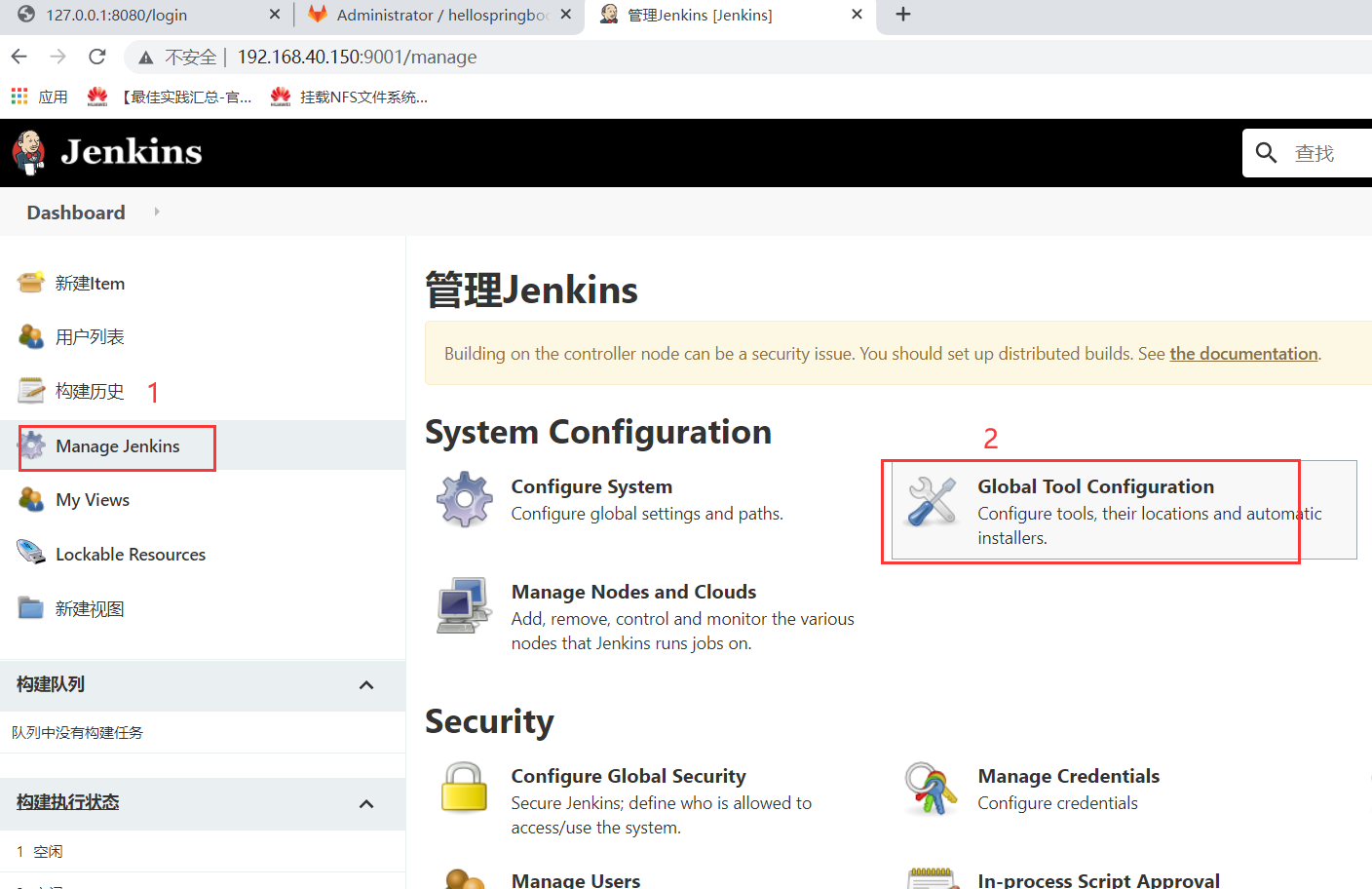The width and height of the screenshot is (1372, 889).
Task: Open Configure Global Security link
Action: coord(629,775)
